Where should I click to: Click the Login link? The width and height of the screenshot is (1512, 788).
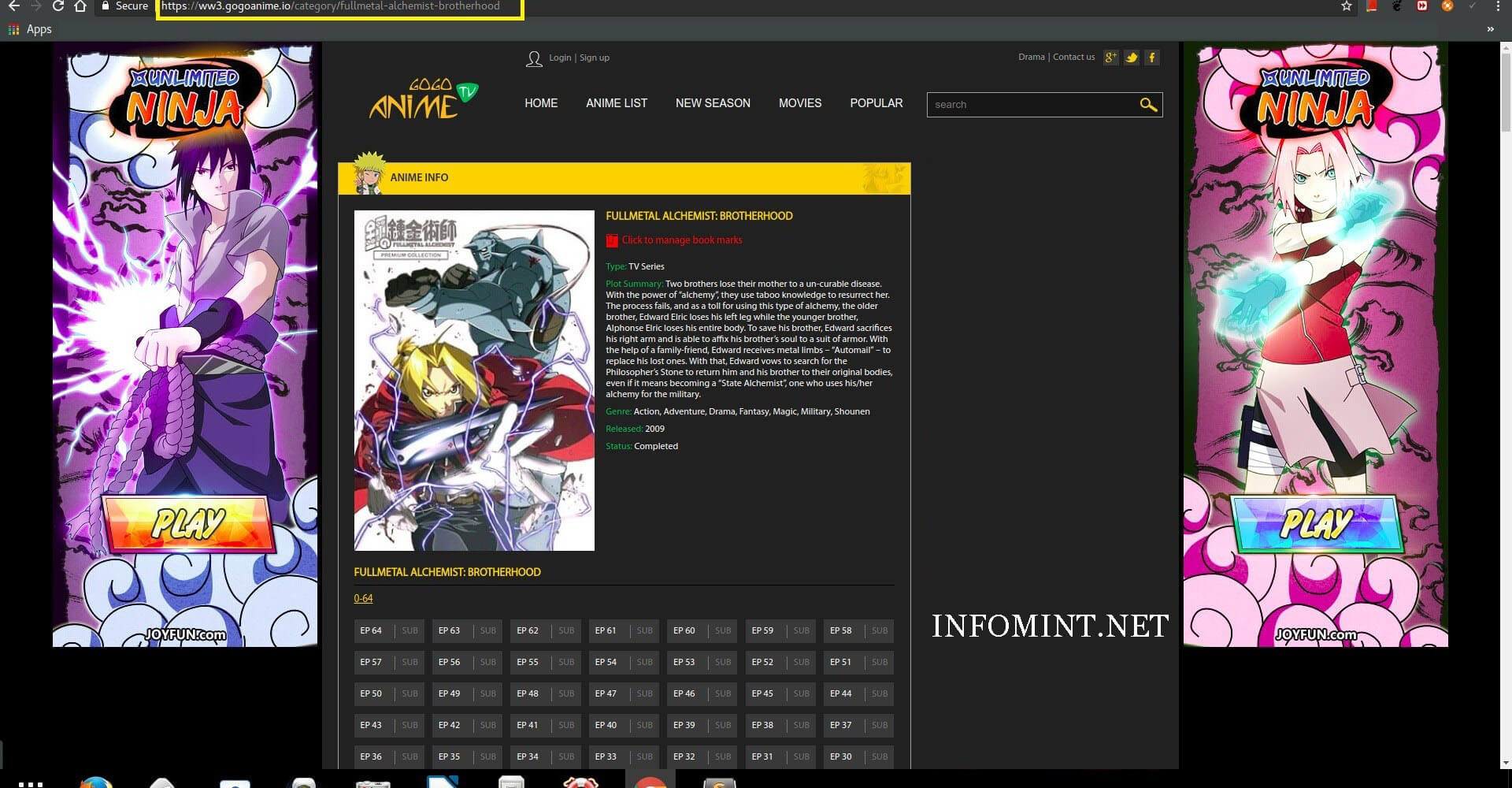(x=560, y=58)
